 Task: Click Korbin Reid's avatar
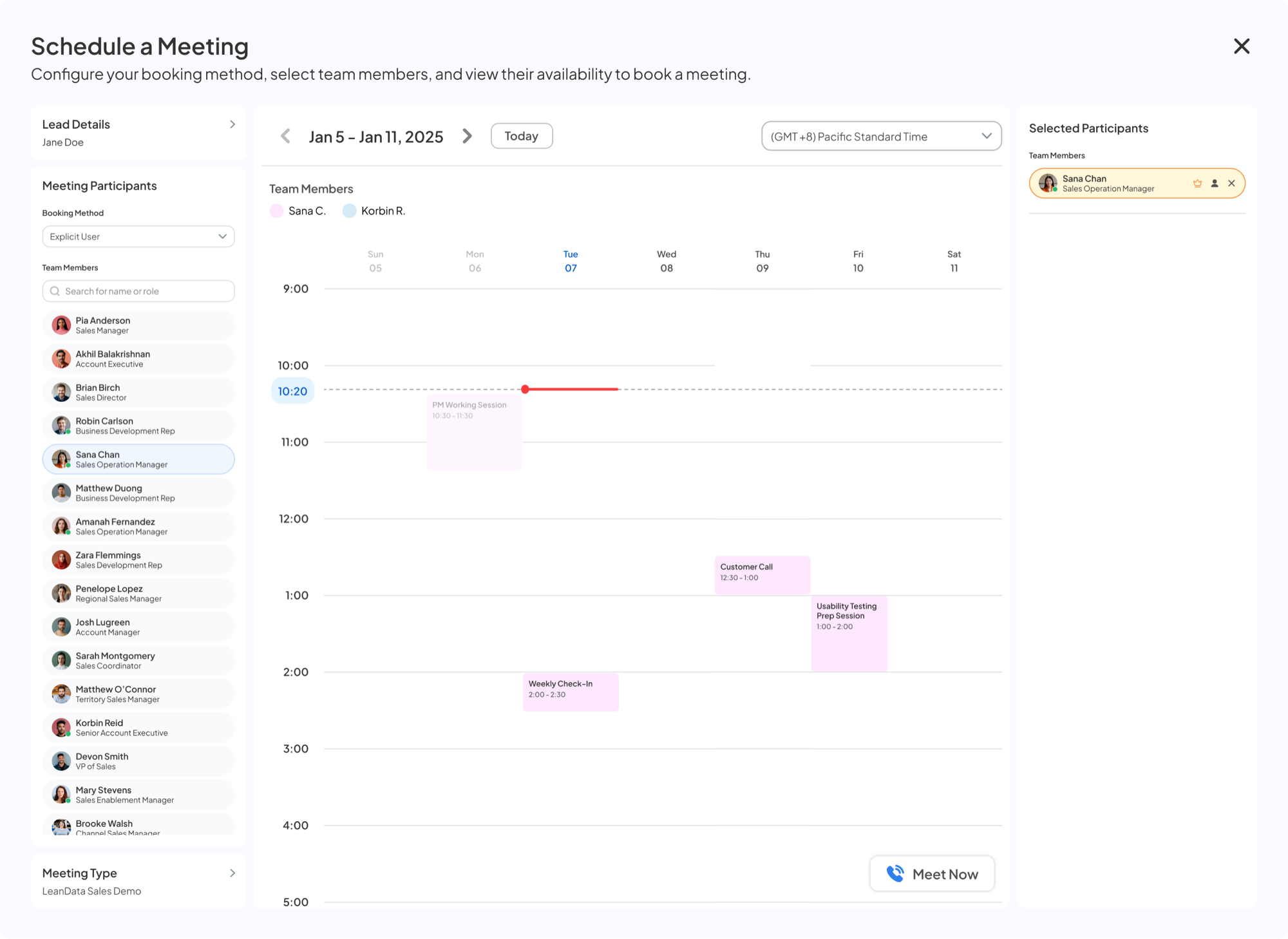coord(61,728)
